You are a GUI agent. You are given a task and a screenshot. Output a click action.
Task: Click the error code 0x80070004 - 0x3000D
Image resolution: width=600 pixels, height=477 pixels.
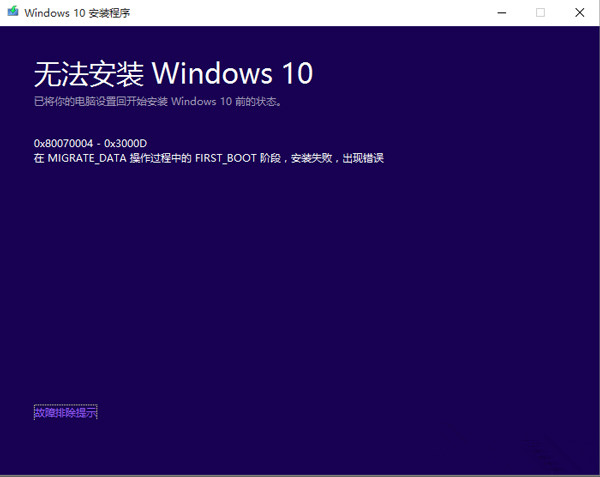point(90,143)
